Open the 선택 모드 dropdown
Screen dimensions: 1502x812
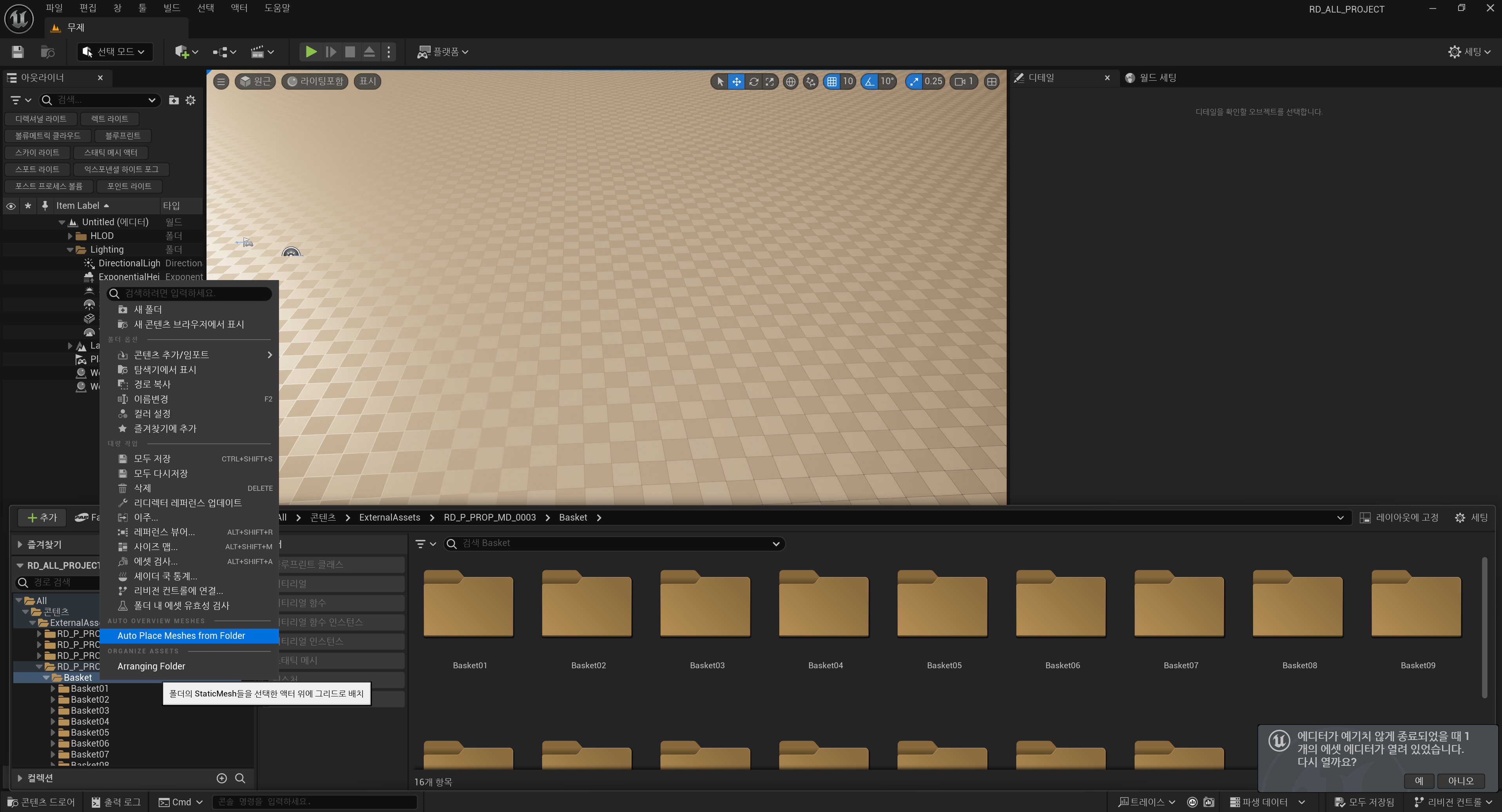(115, 52)
